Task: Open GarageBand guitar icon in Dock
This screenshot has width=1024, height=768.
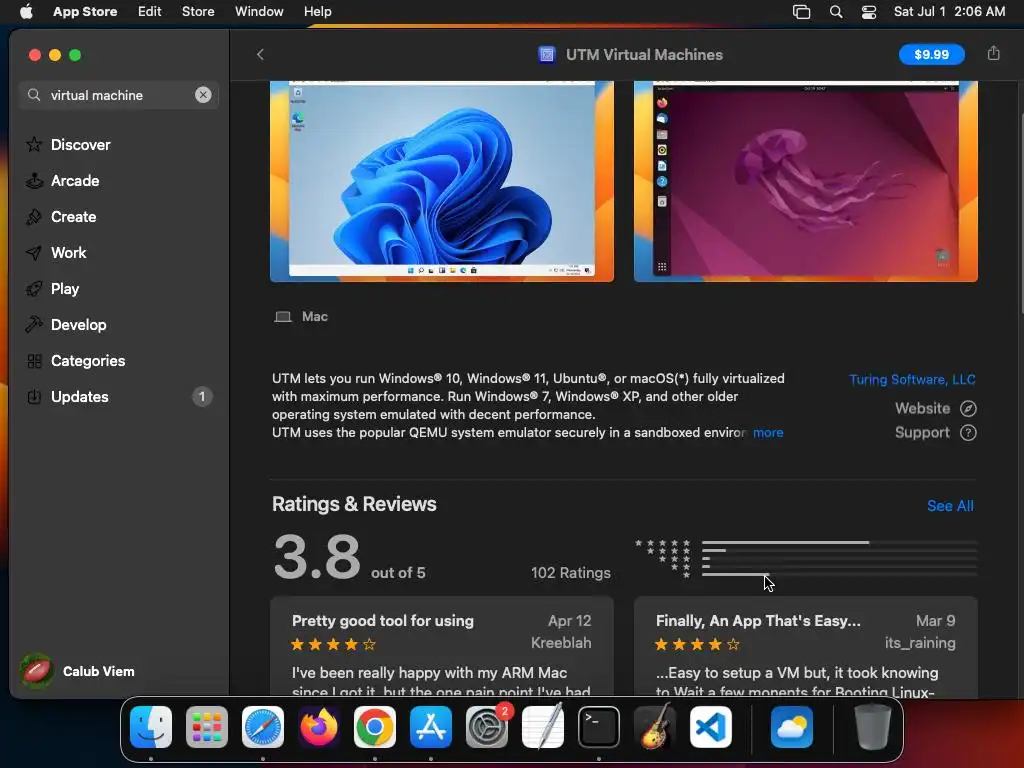Action: (655, 727)
